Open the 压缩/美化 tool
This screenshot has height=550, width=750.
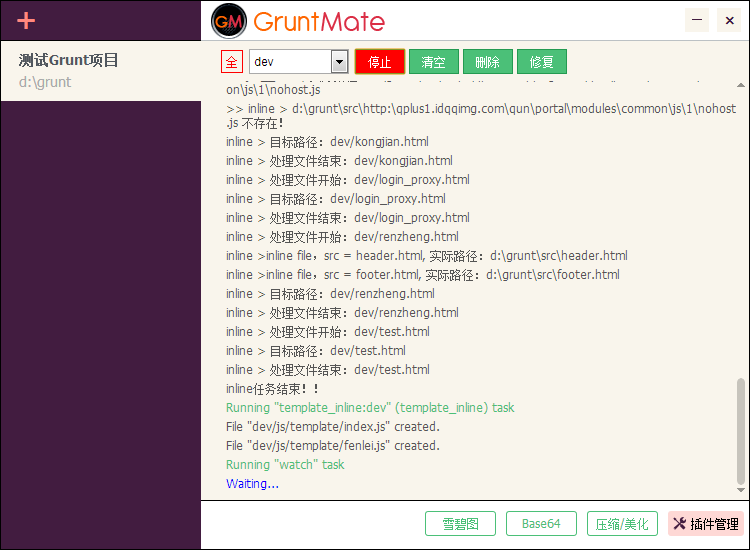pos(622,524)
